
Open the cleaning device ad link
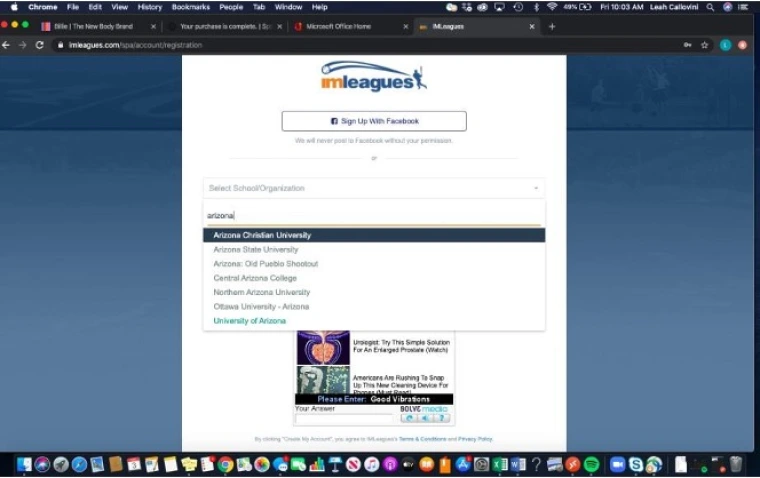pyautogui.click(x=400, y=382)
